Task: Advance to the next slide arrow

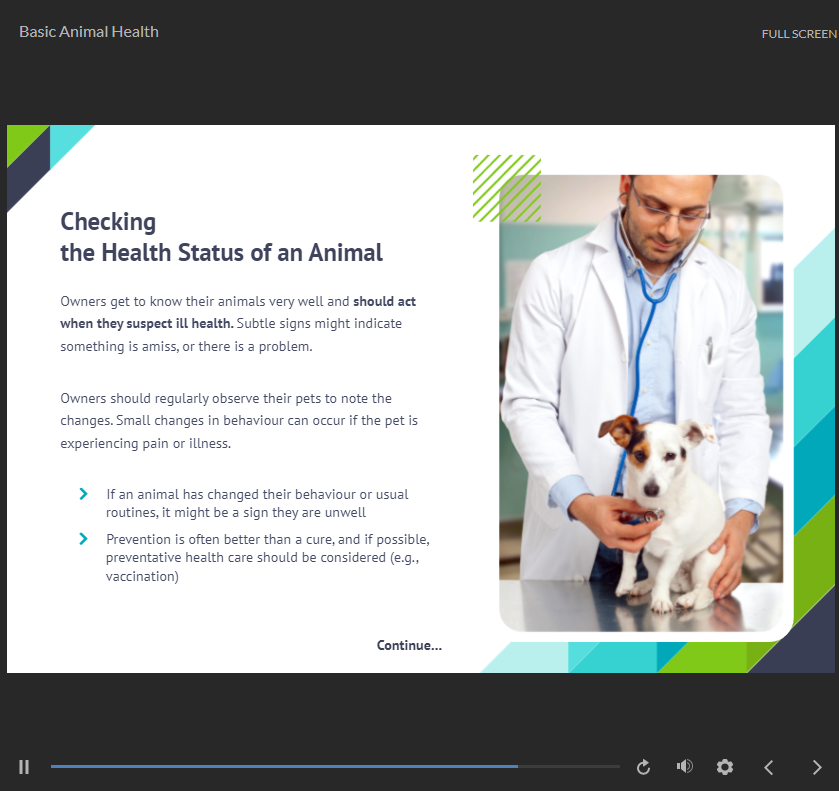Action: tap(816, 767)
